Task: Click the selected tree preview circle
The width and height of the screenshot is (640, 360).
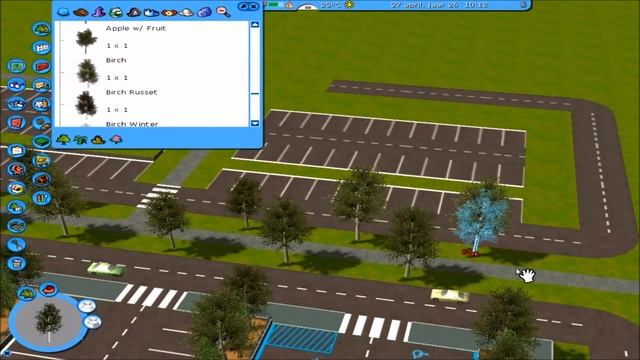Action: click(x=48, y=322)
